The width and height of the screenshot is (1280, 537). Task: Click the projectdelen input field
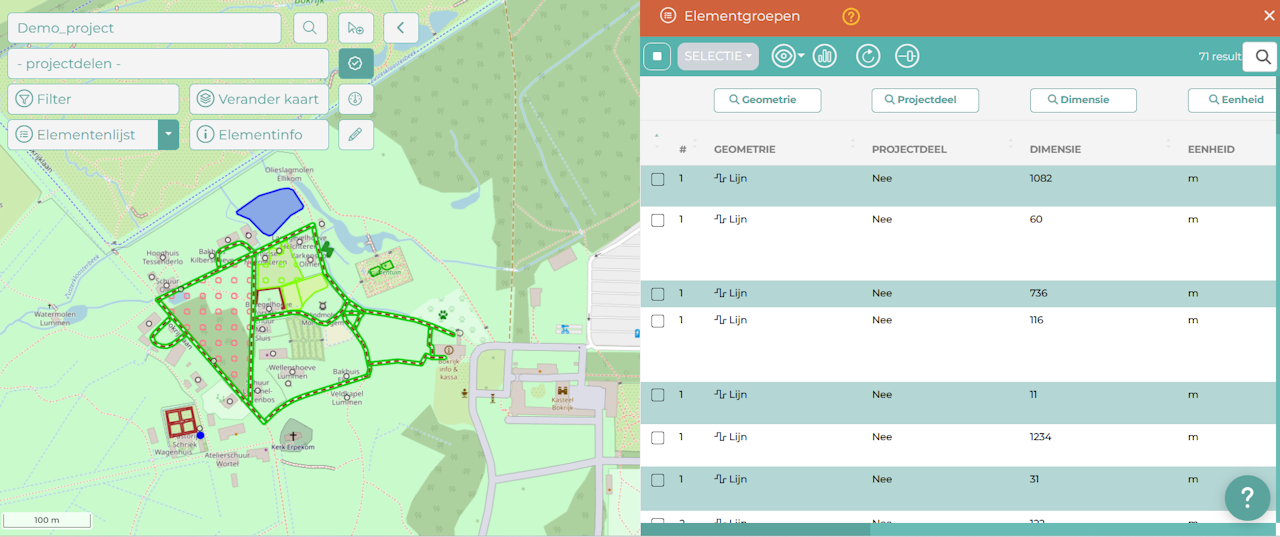(x=168, y=64)
